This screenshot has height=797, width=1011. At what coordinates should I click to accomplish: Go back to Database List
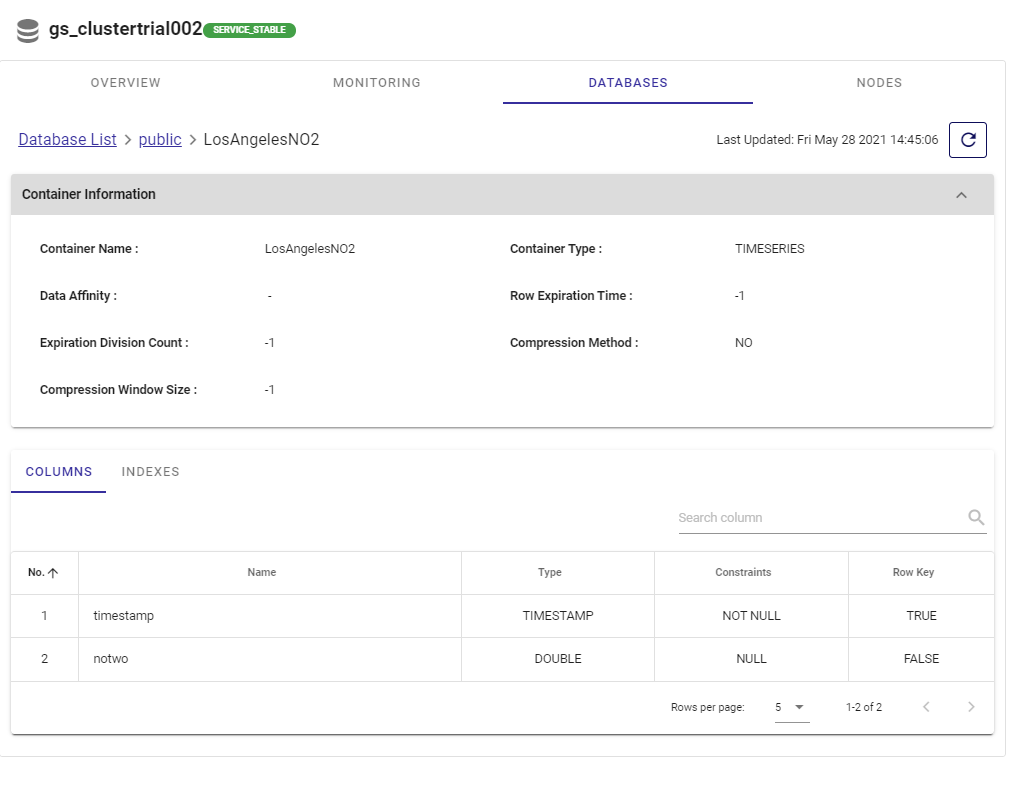pos(67,140)
